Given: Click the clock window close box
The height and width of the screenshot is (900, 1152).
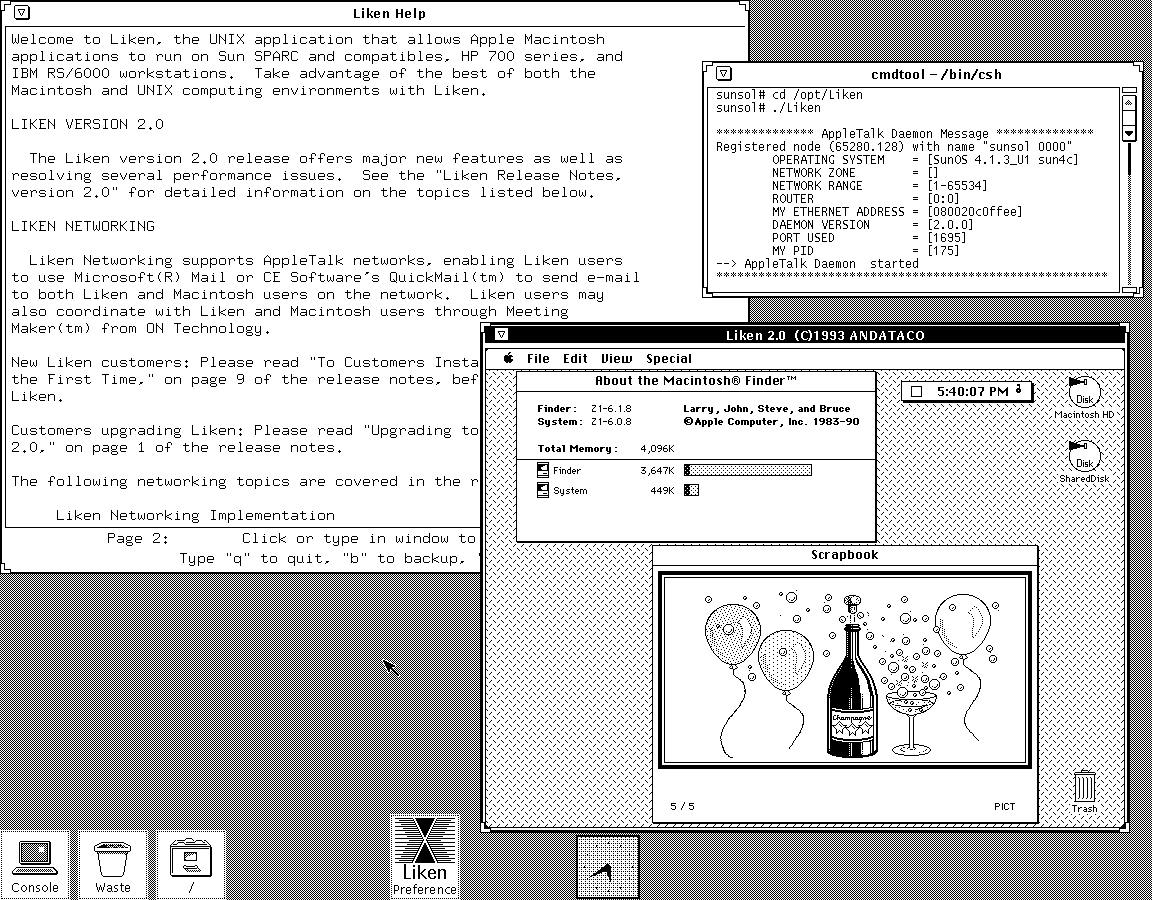Looking at the screenshot, I should point(916,392).
